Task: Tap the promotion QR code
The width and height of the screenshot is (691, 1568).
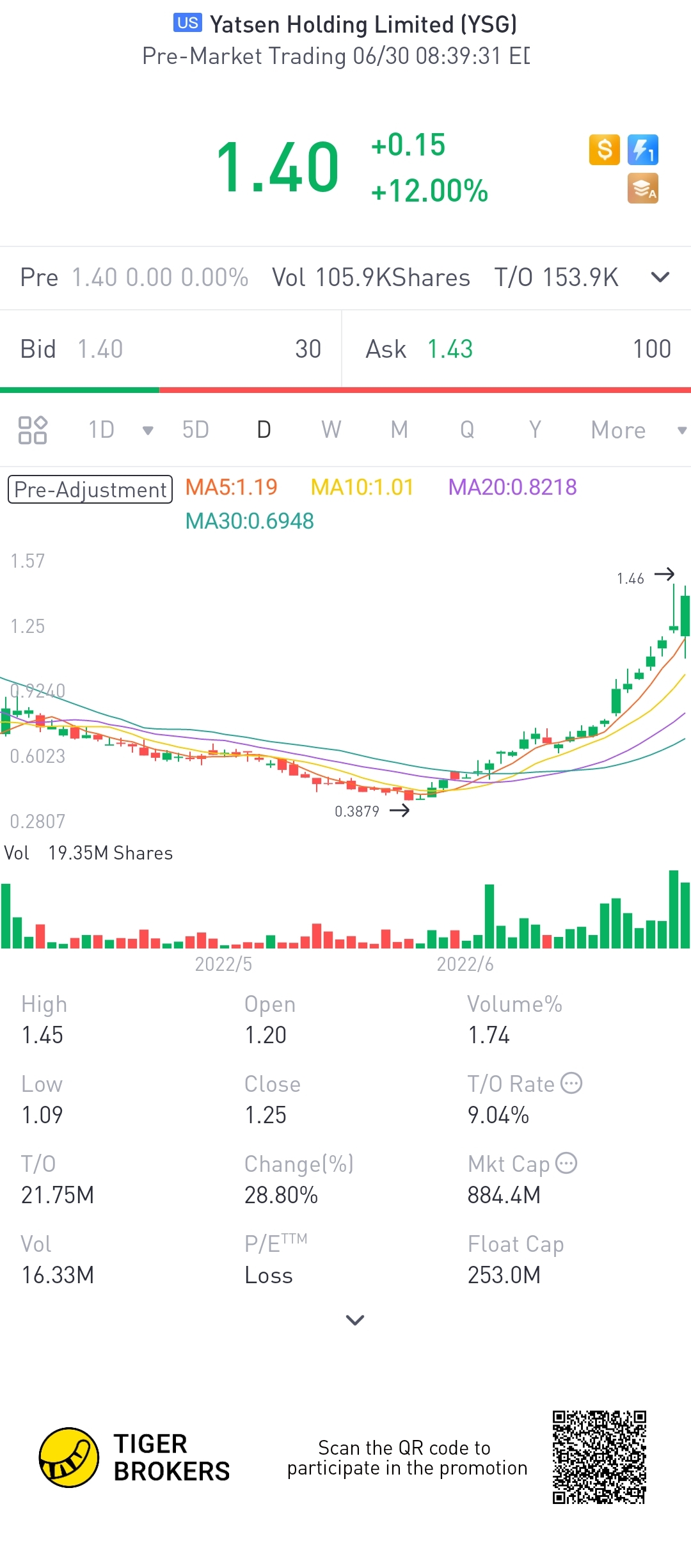Action: pyautogui.click(x=600, y=1457)
